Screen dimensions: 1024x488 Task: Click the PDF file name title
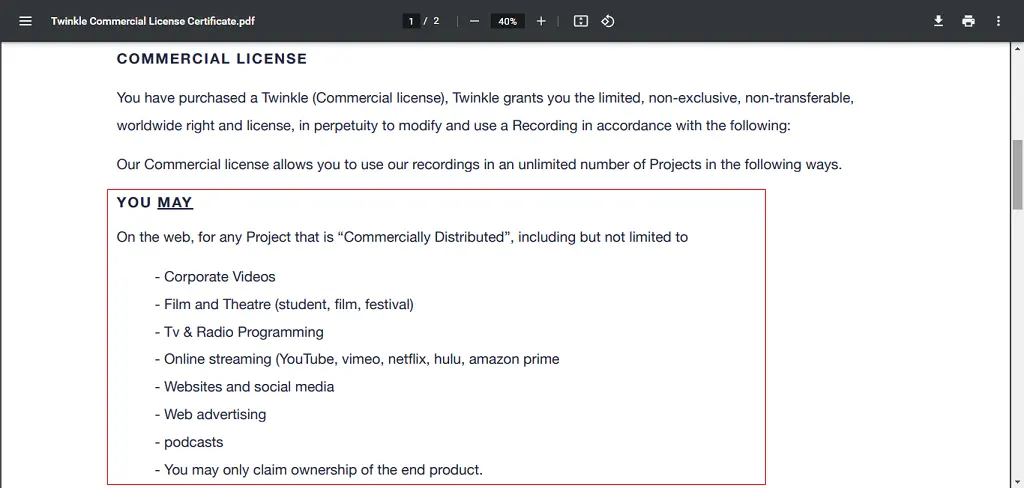[153, 21]
